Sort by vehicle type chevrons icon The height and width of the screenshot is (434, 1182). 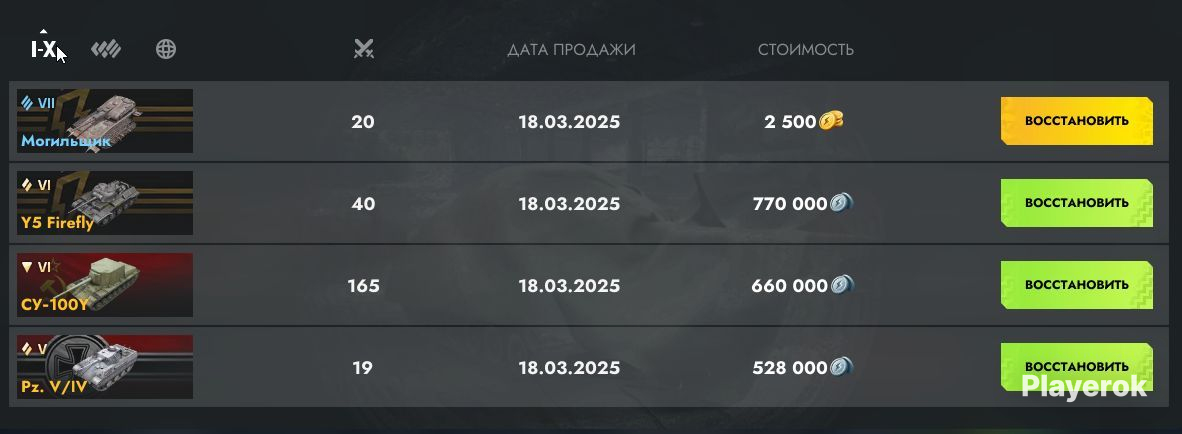click(x=106, y=50)
